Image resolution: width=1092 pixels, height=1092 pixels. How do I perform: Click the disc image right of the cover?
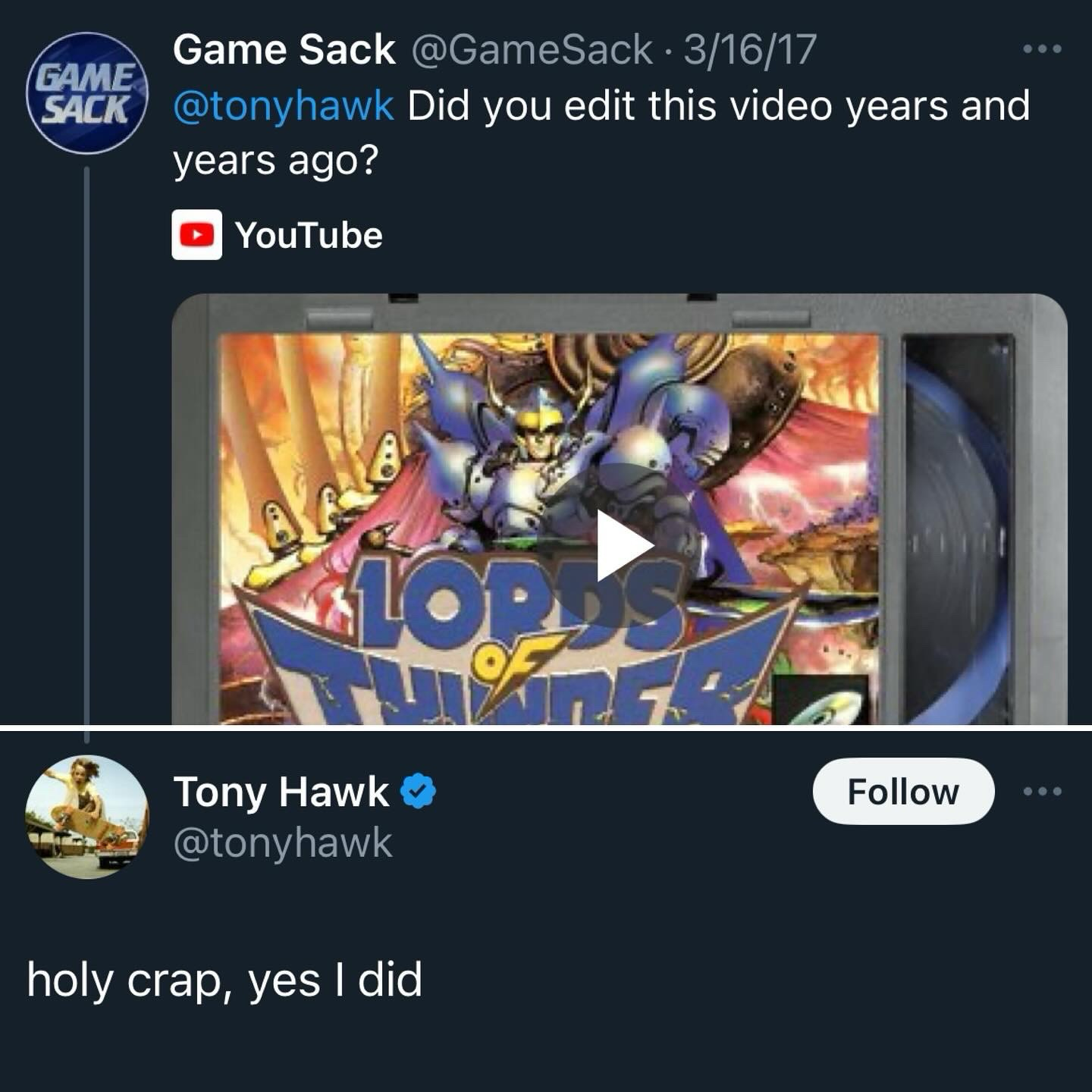click(x=957, y=529)
